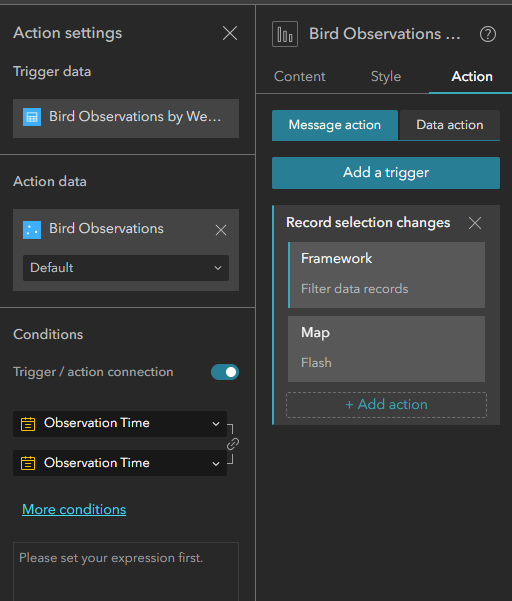Select the Framework Filter data records action
The image size is (512, 601).
[386, 274]
